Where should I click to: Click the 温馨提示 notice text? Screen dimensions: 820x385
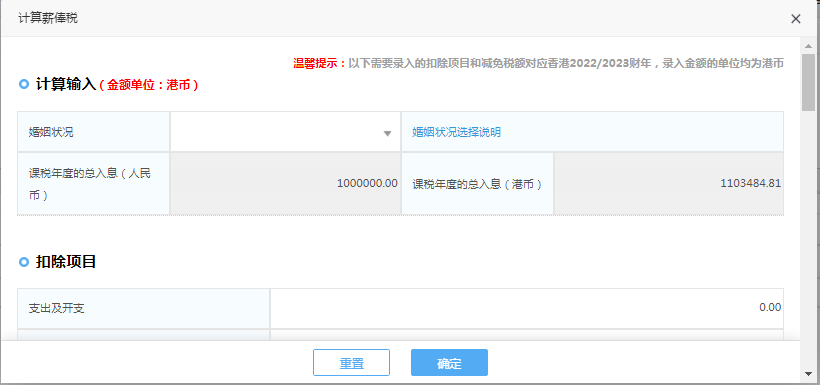click(x=538, y=64)
